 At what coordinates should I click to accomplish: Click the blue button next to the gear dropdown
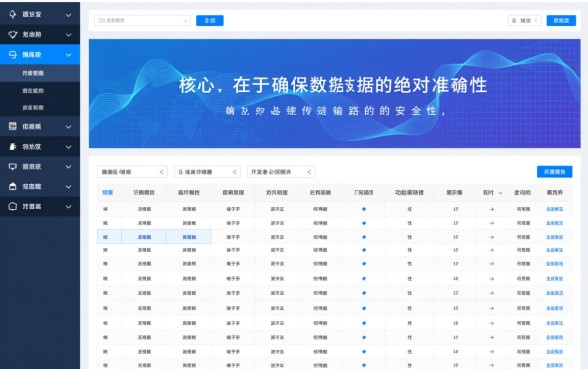561,21
